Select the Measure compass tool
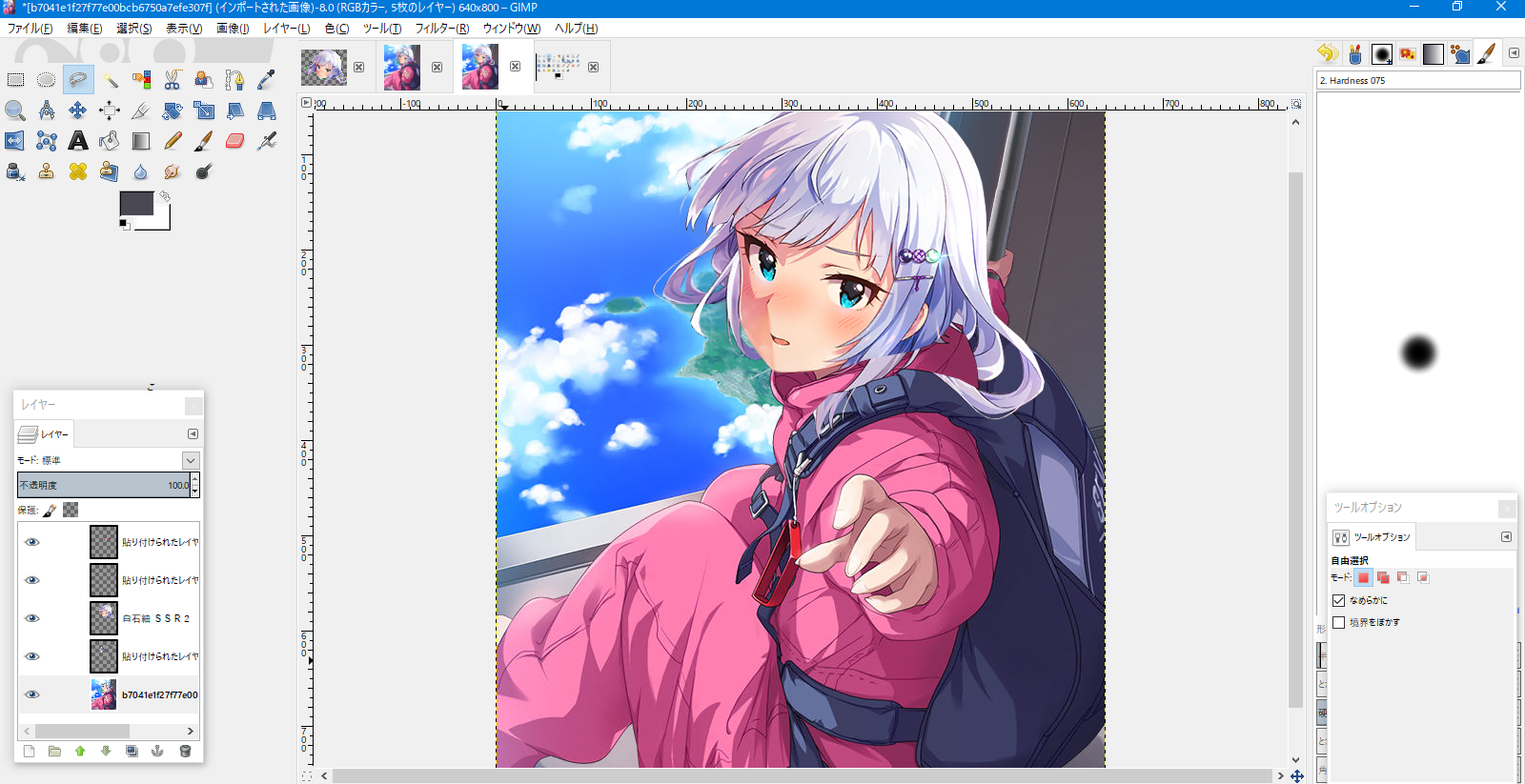This screenshot has height=784, width=1525. pos(47,111)
